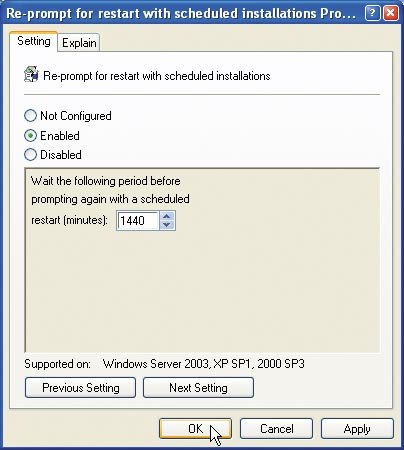
Task: Click the Re-prompt for restart heading text
Action: pos(157,76)
